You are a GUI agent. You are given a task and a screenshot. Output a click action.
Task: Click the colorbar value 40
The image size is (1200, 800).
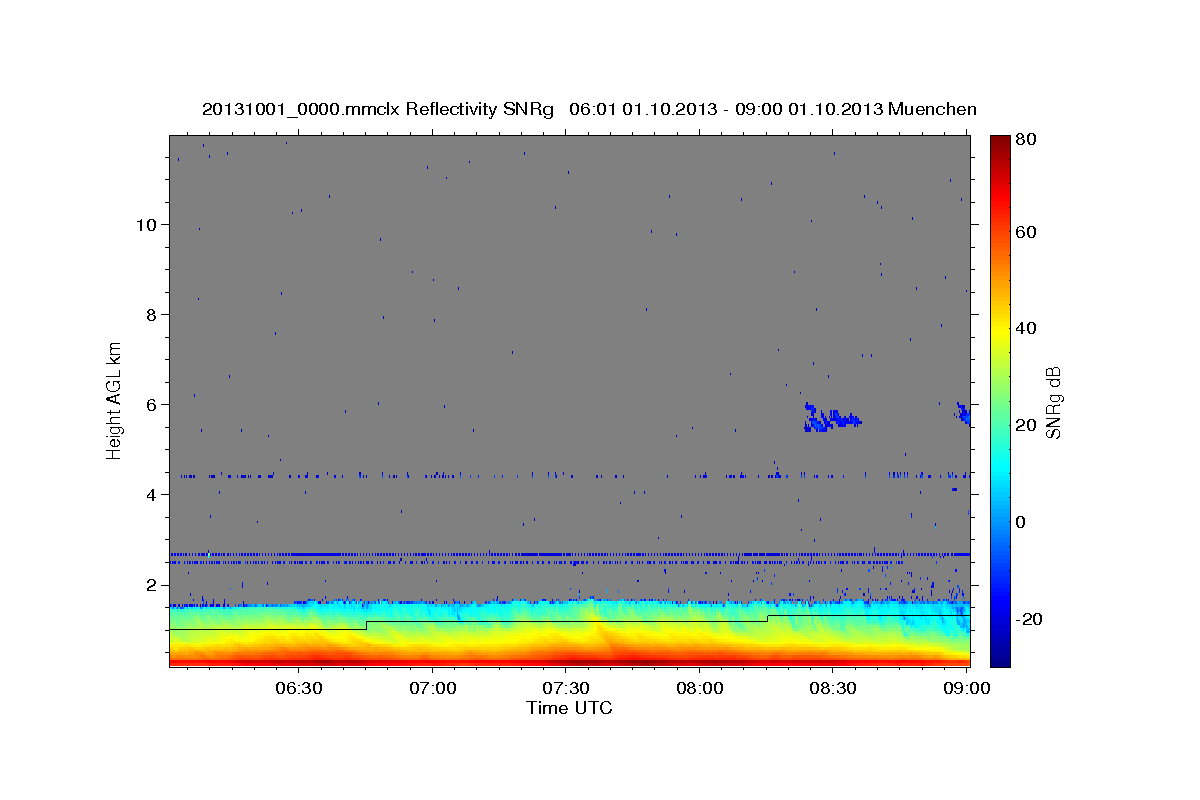click(x=1026, y=328)
